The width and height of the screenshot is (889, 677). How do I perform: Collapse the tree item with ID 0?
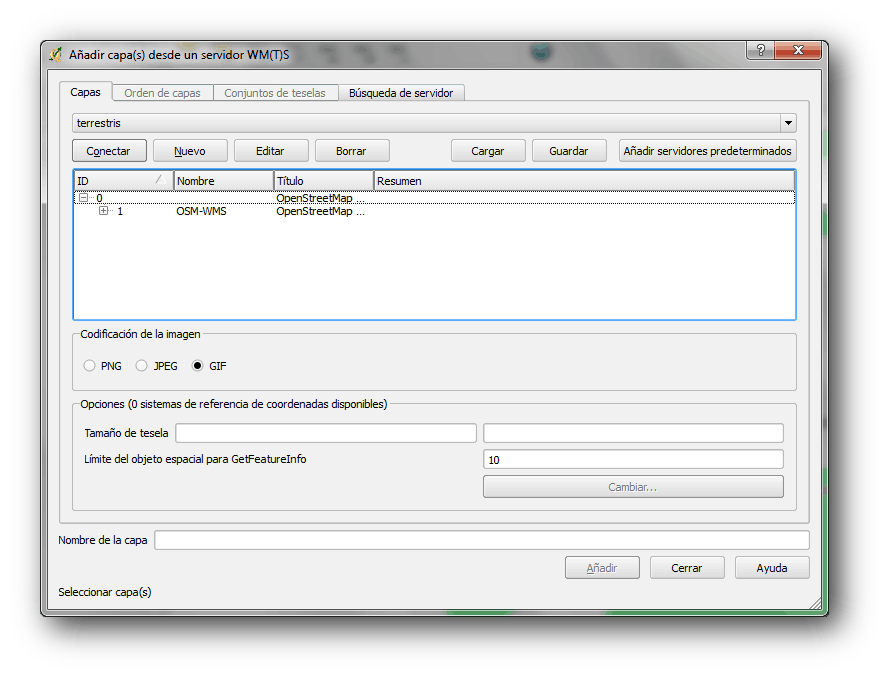click(83, 198)
